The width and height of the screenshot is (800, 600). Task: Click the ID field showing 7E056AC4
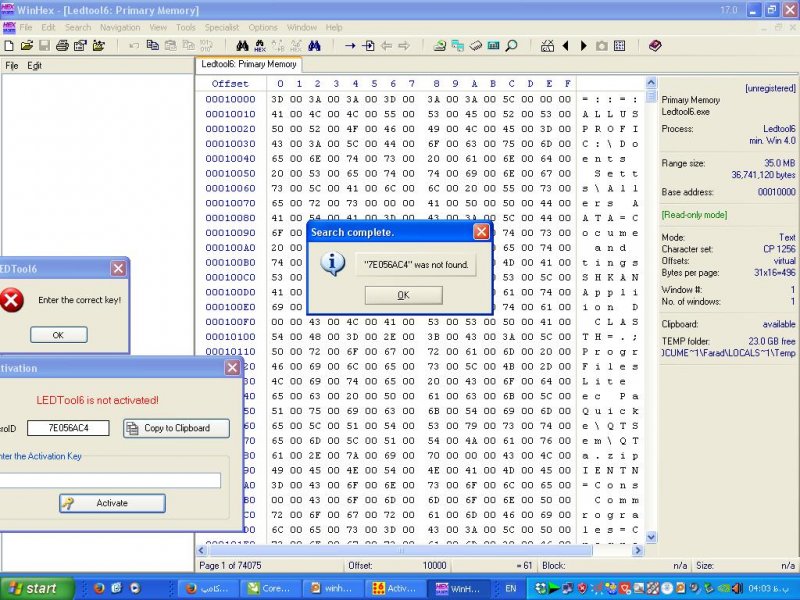68,428
